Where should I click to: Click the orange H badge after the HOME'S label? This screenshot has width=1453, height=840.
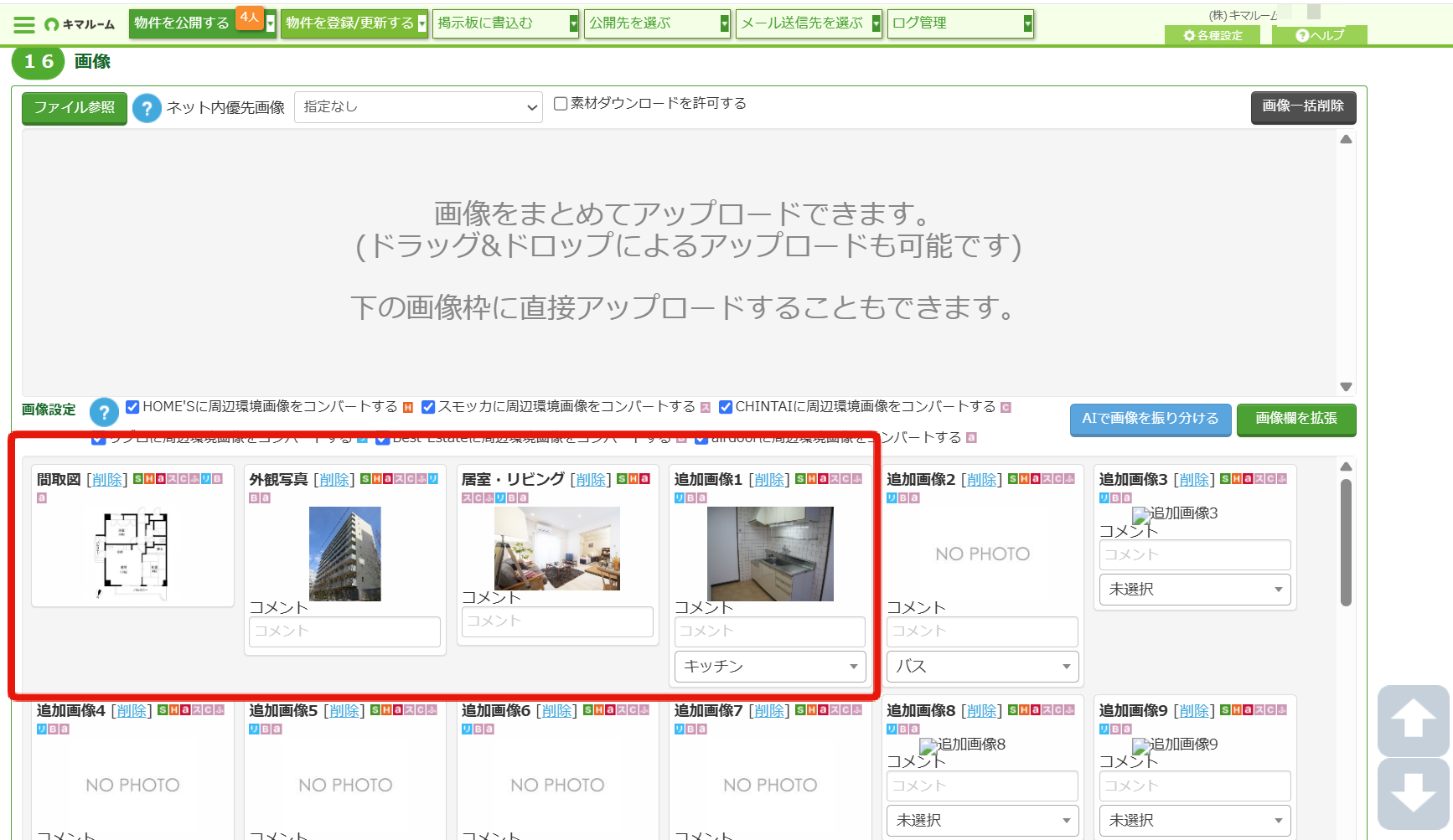pos(408,408)
